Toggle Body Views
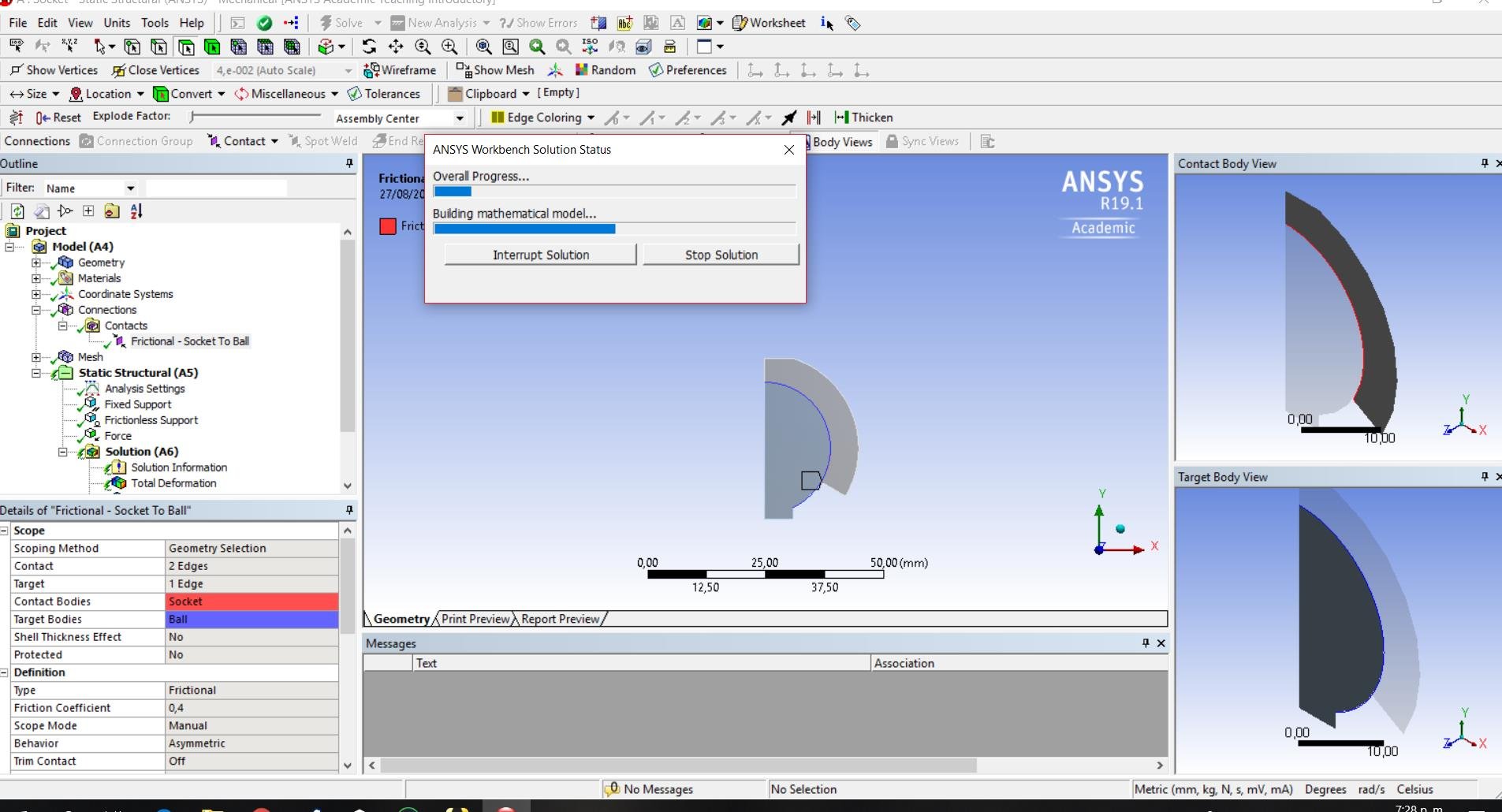Screen dimensions: 1502x812 point(840,142)
